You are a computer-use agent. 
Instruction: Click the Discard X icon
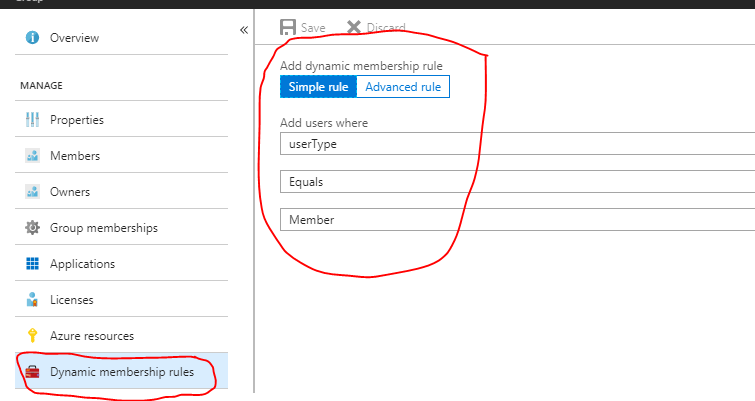click(353, 28)
